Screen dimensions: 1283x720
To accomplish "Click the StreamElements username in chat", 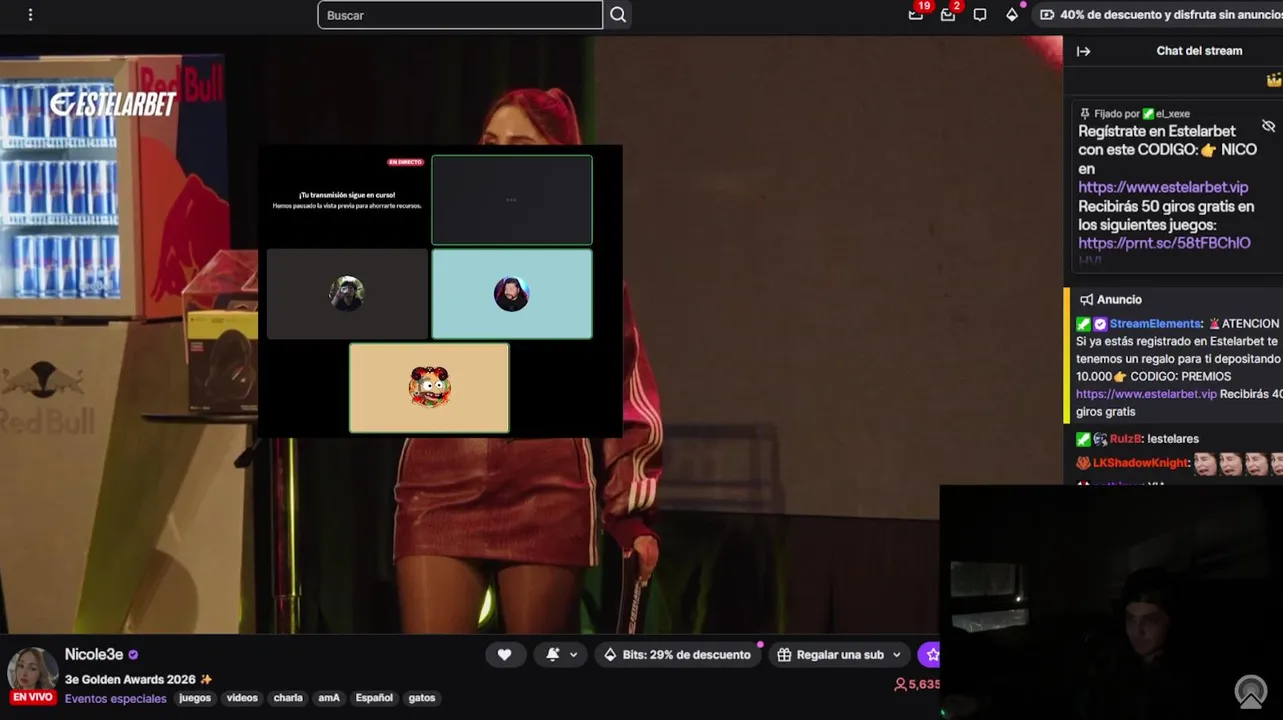I will [x=1155, y=324].
